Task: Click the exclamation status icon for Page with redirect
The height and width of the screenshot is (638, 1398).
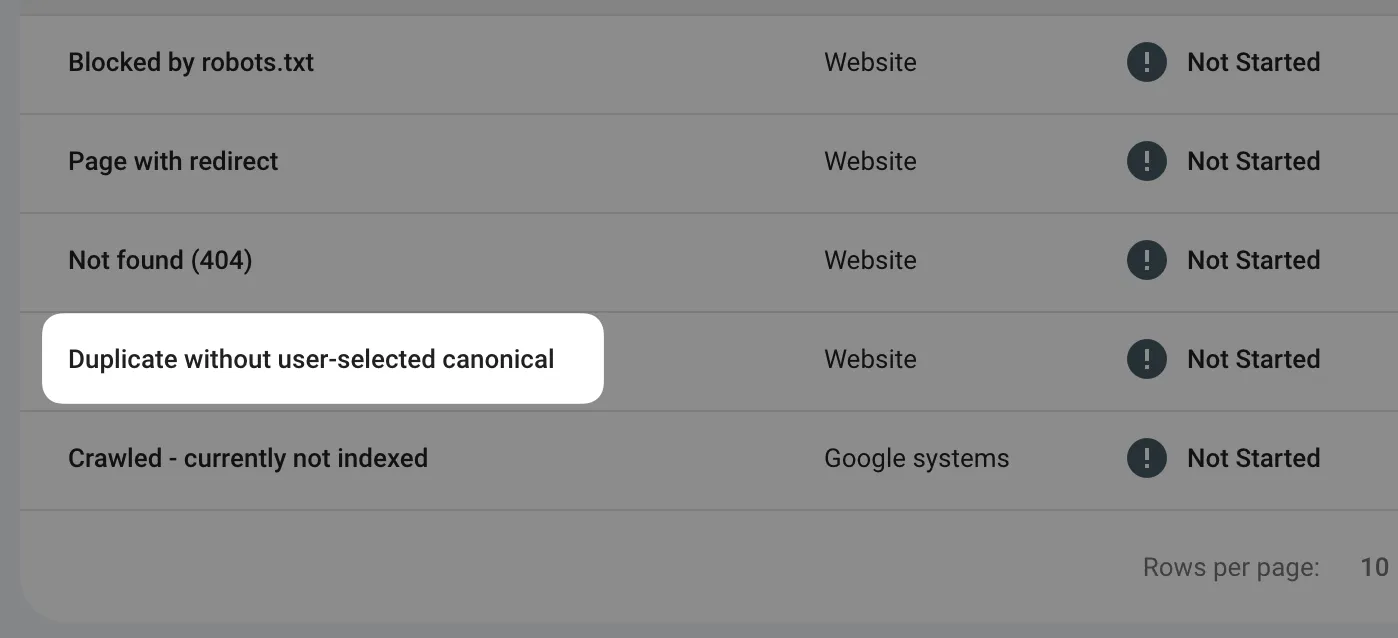Action: [x=1146, y=161]
